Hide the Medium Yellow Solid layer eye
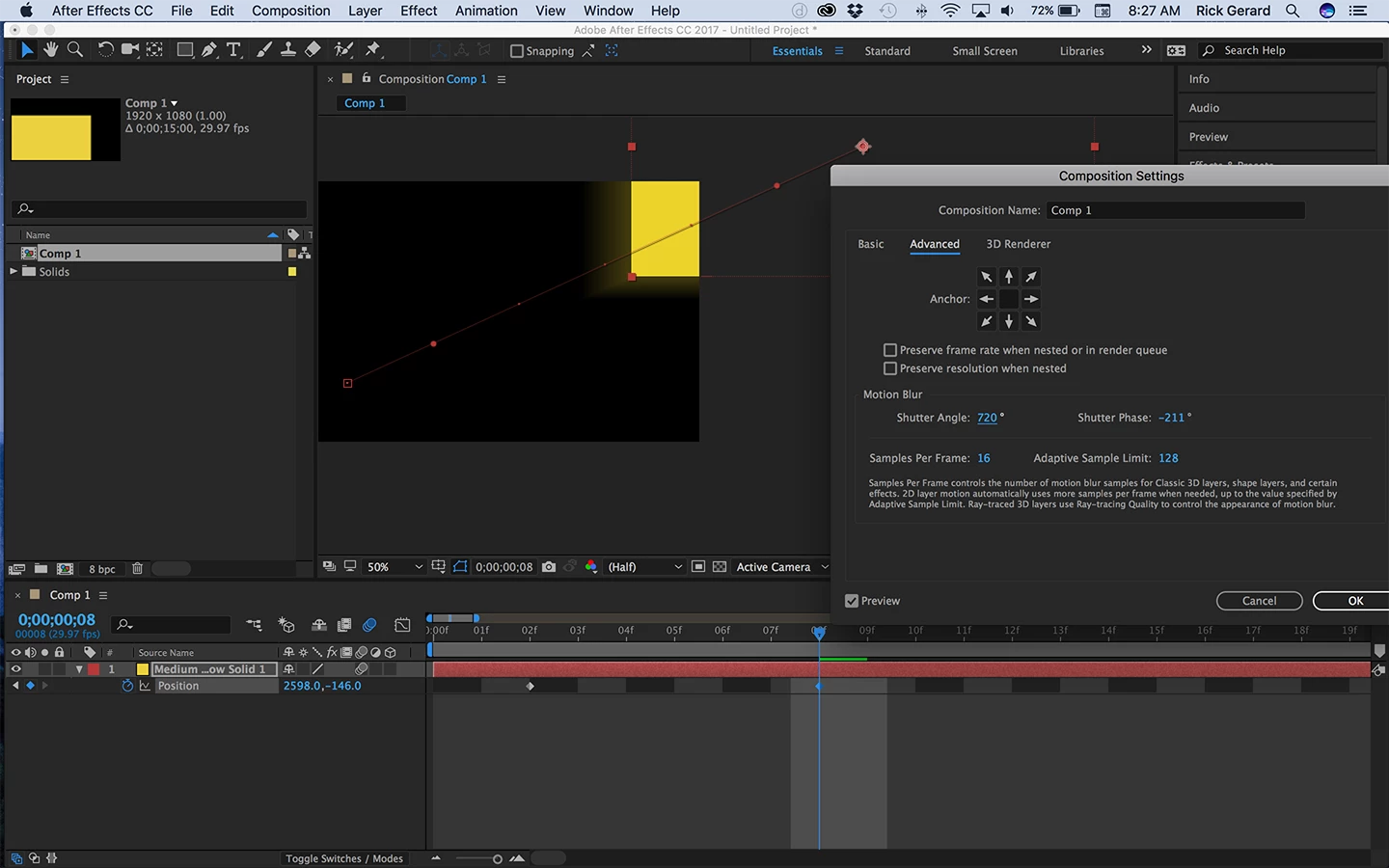 coord(15,669)
